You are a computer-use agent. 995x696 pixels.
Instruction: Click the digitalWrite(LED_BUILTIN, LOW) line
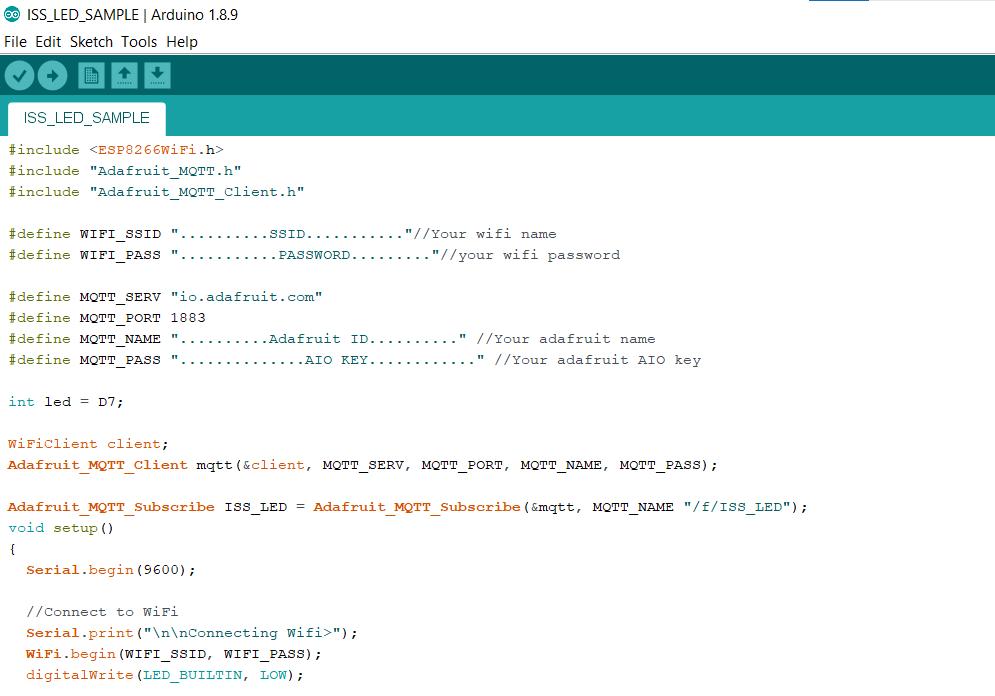click(165, 674)
